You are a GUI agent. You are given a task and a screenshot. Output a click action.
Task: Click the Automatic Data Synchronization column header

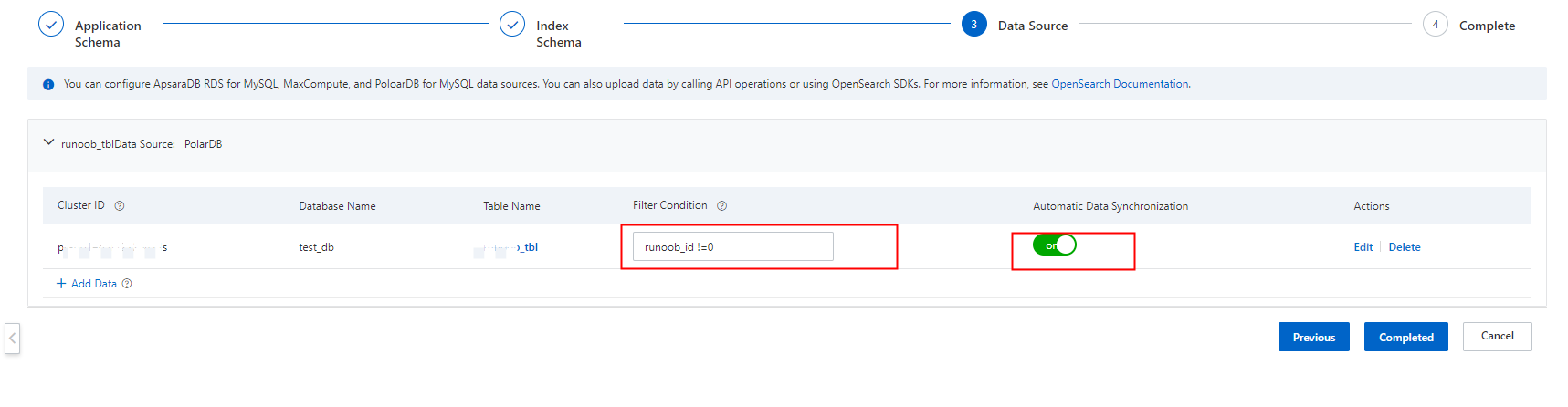click(1110, 206)
